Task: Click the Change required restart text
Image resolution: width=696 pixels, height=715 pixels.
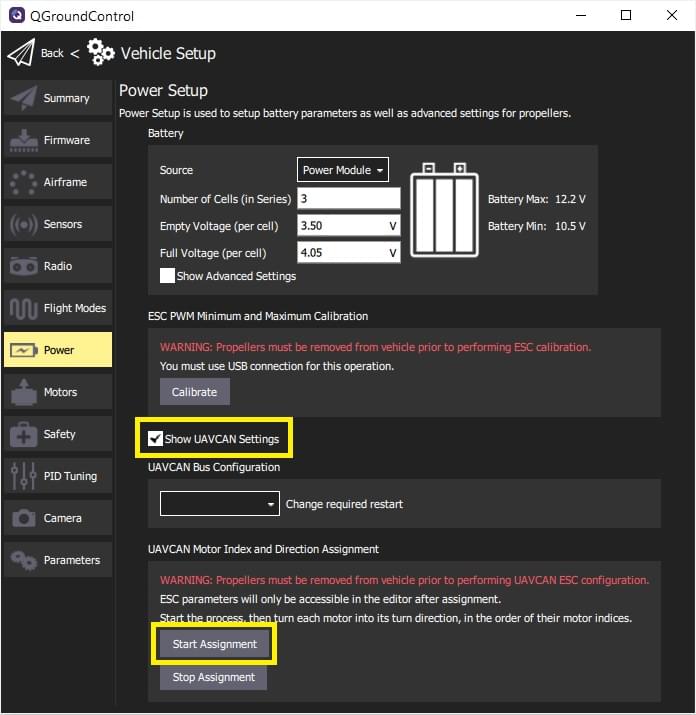Action: pos(344,504)
